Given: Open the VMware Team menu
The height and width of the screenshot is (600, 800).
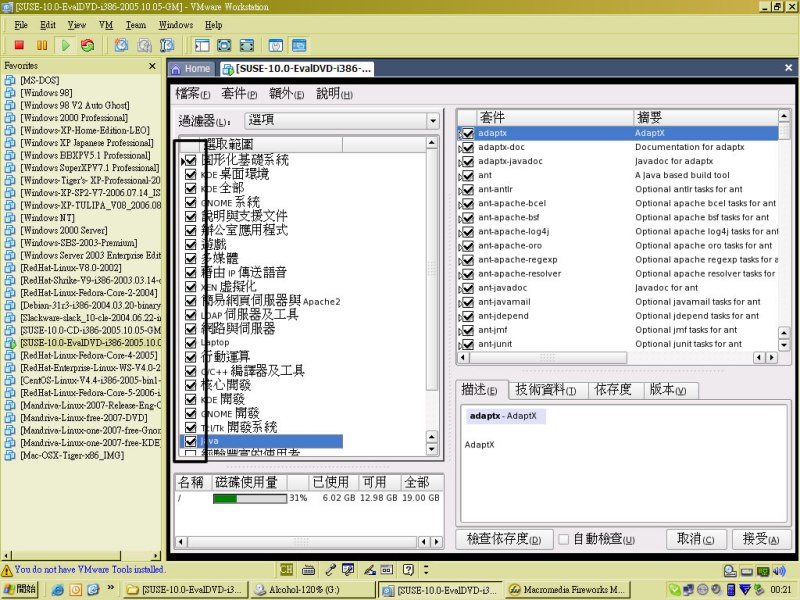Looking at the screenshot, I should click(x=136, y=25).
